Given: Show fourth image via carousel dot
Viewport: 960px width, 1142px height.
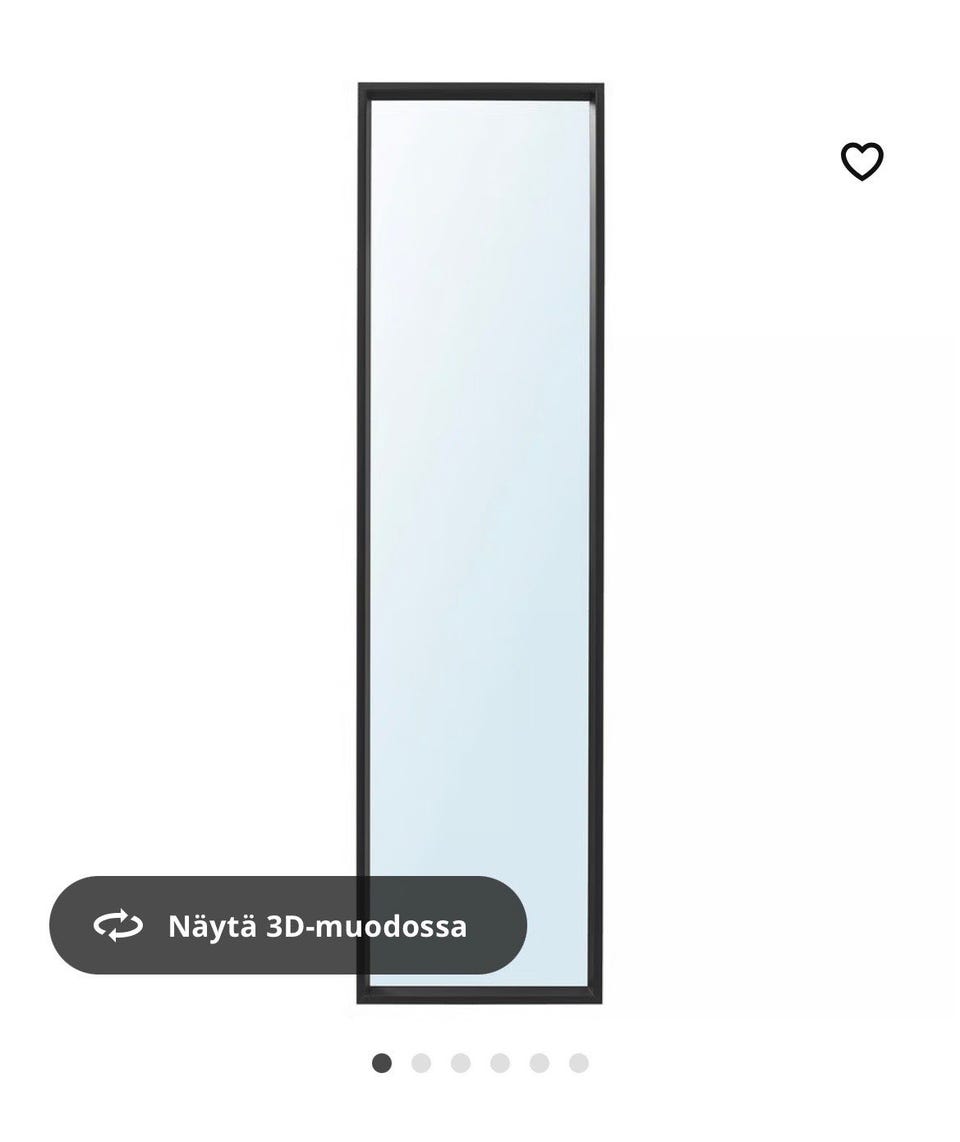Looking at the screenshot, I should pyautogui.click(x=500, y=1063).
